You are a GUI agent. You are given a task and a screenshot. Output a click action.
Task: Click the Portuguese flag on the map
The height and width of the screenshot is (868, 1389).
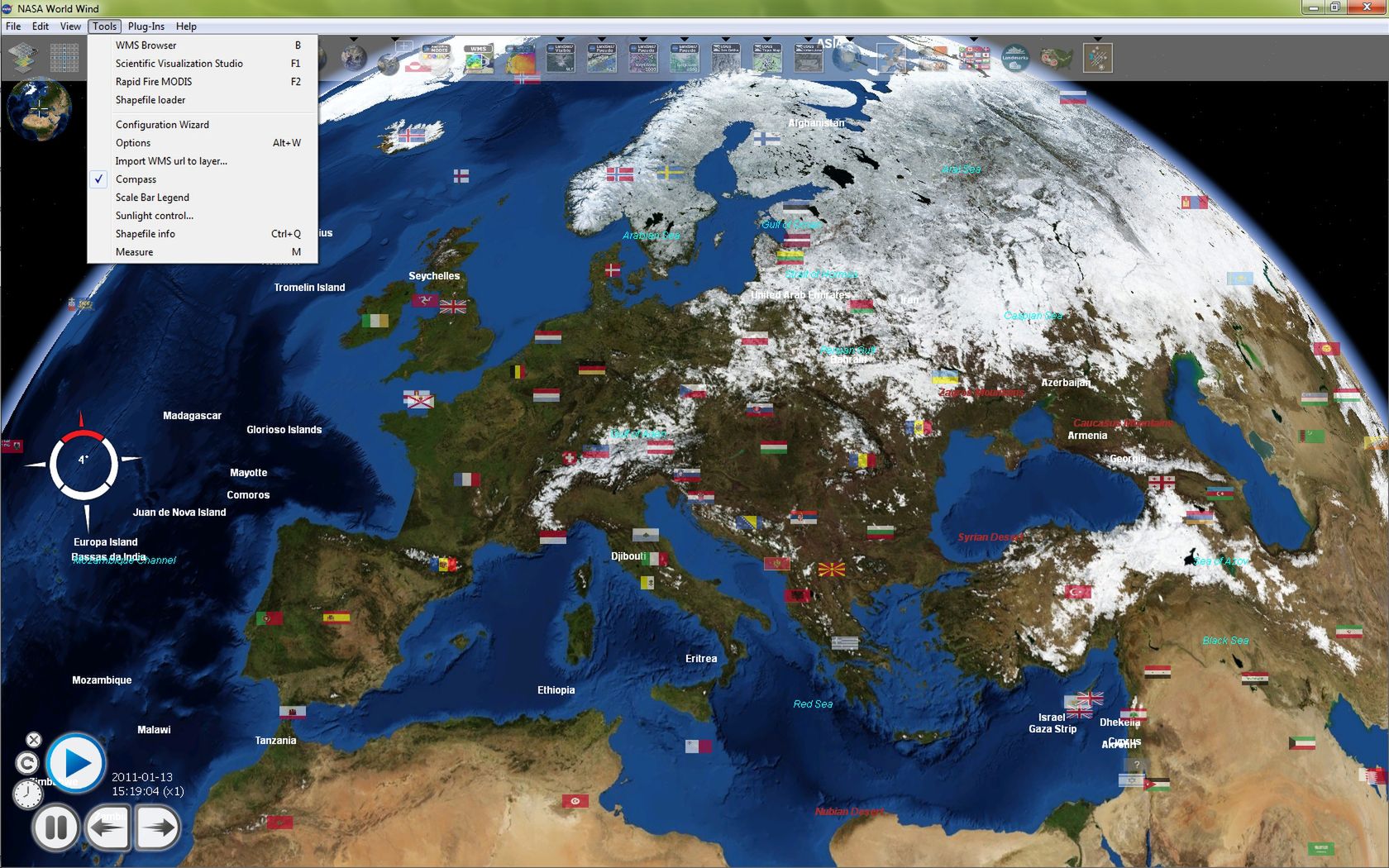pos(270,618)
